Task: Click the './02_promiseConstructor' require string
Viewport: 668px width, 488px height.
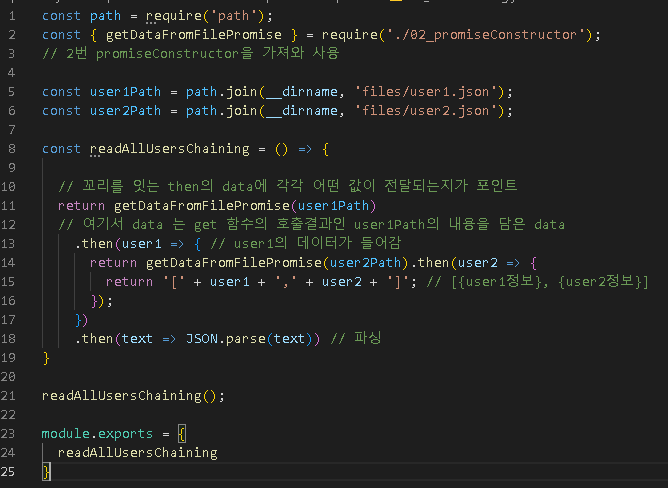Action: 486,35
